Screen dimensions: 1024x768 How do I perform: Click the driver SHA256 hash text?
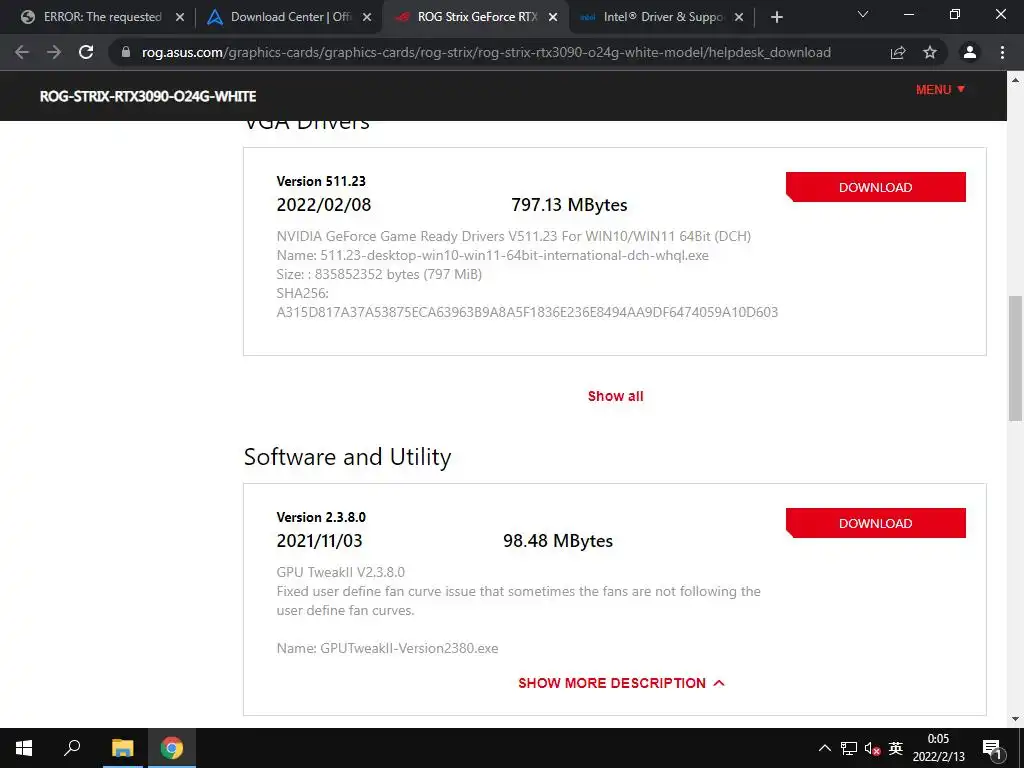[x=527, y=312]
